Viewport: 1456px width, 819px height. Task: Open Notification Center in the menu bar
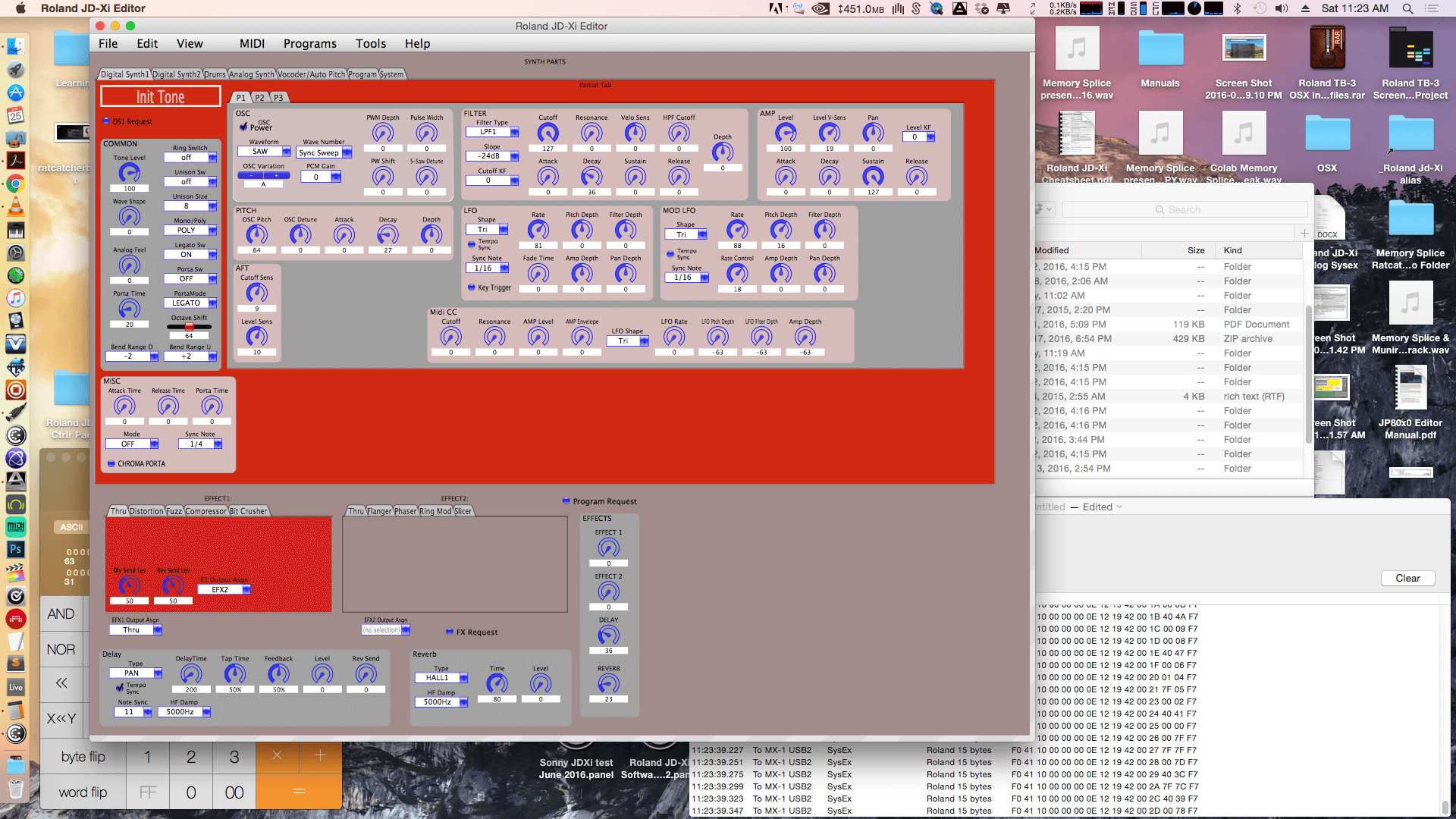[x=1432, y=8]
